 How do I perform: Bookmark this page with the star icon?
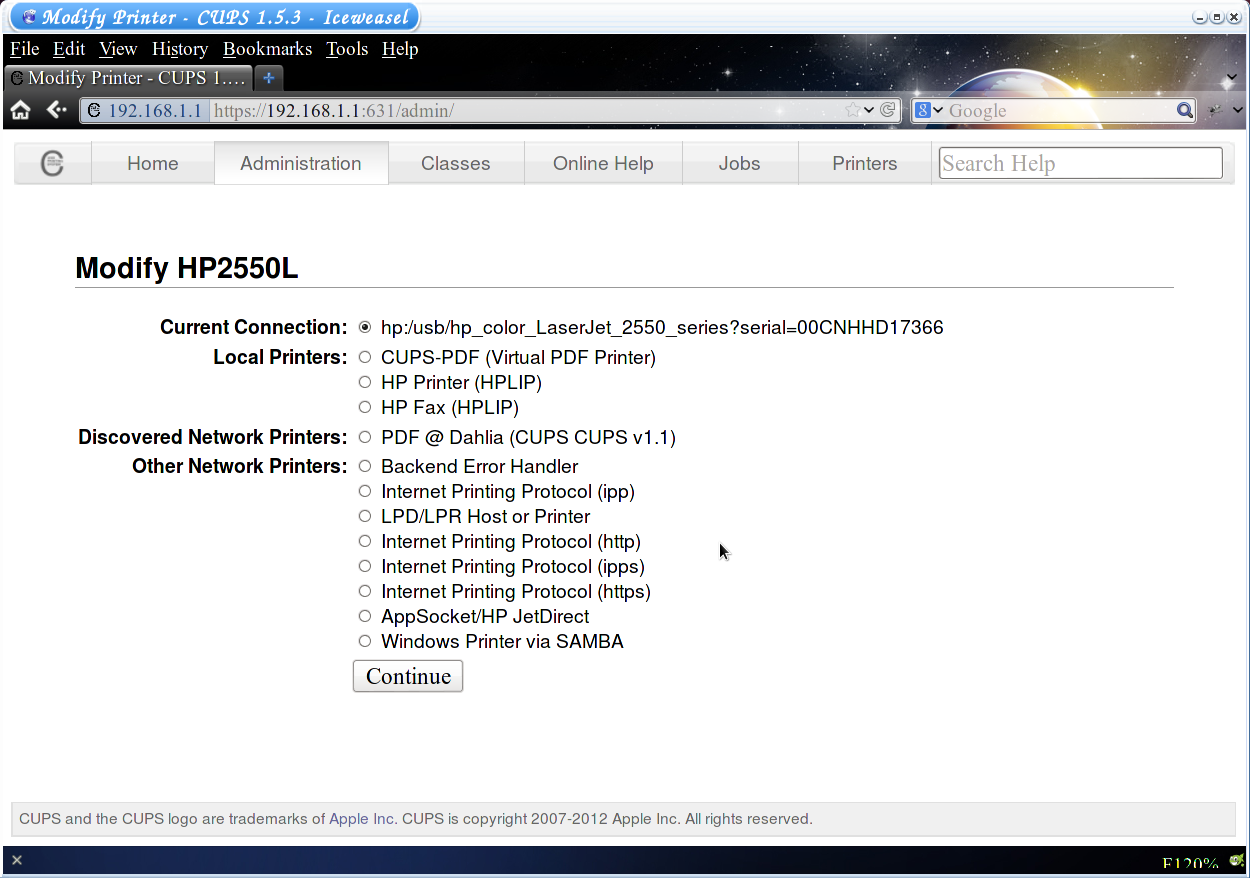pyautogui.click(x=852, y=110)
